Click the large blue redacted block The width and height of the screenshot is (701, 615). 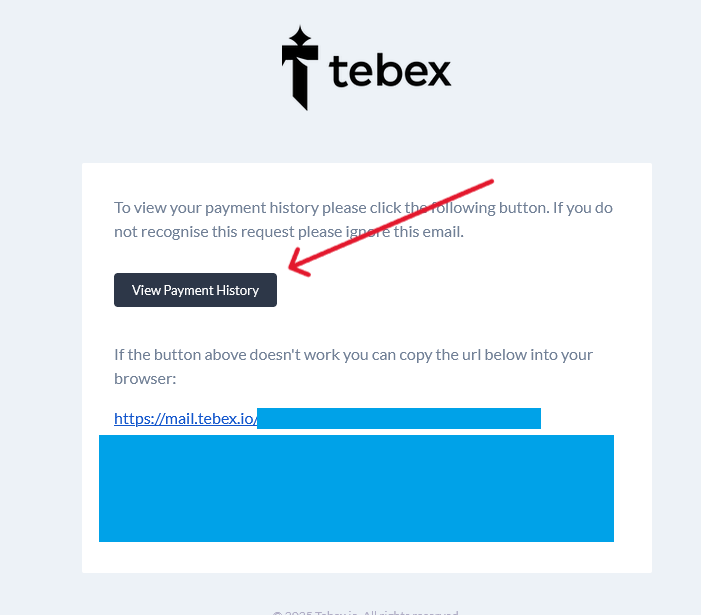click(x=356, y=488)
